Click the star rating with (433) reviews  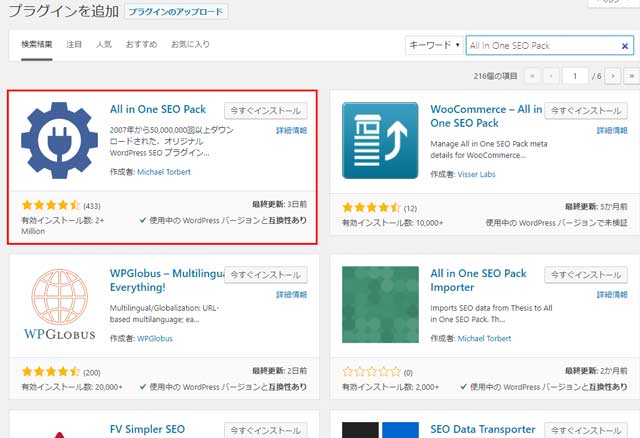coord(51,205)
